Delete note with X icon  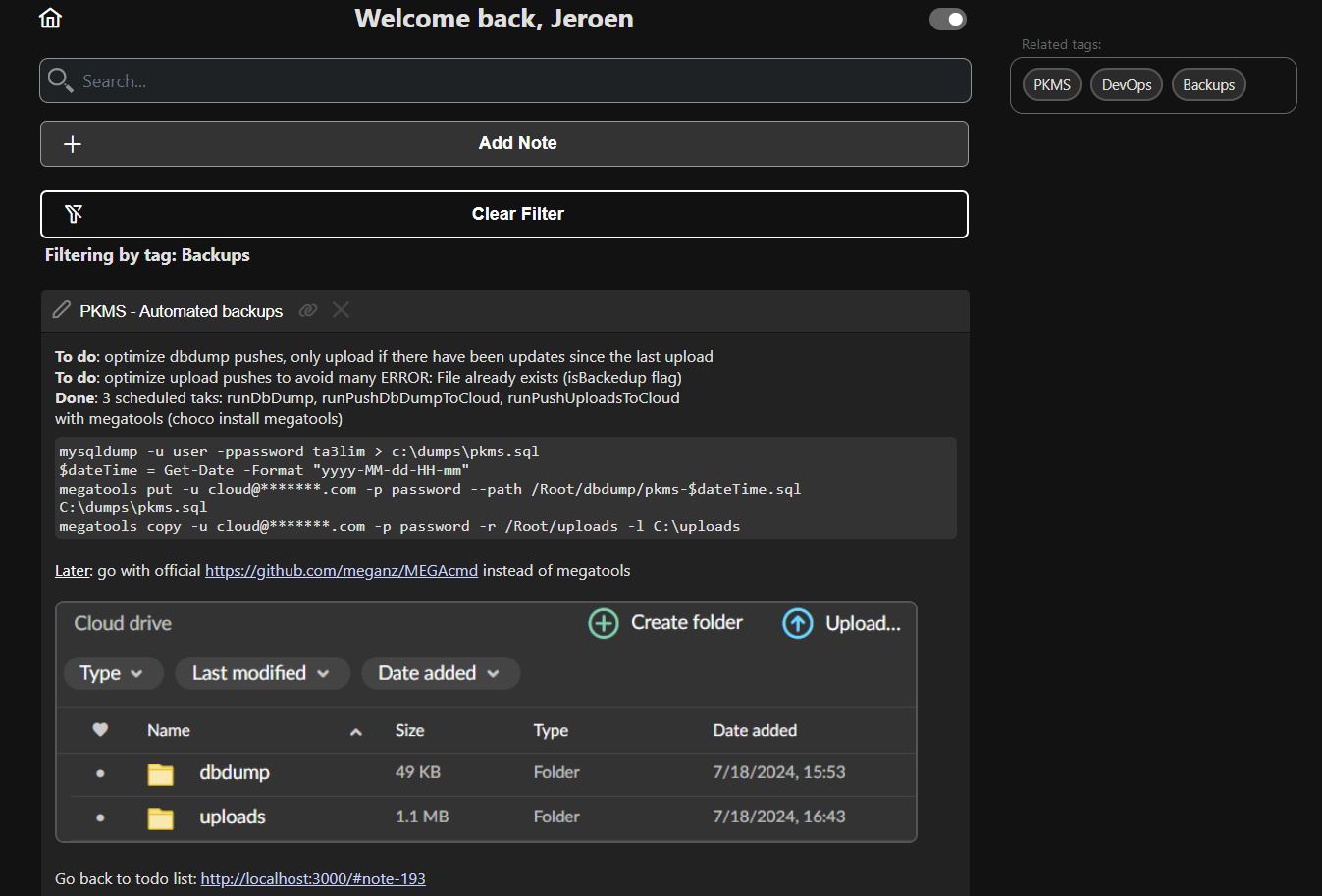click(341, 310)
